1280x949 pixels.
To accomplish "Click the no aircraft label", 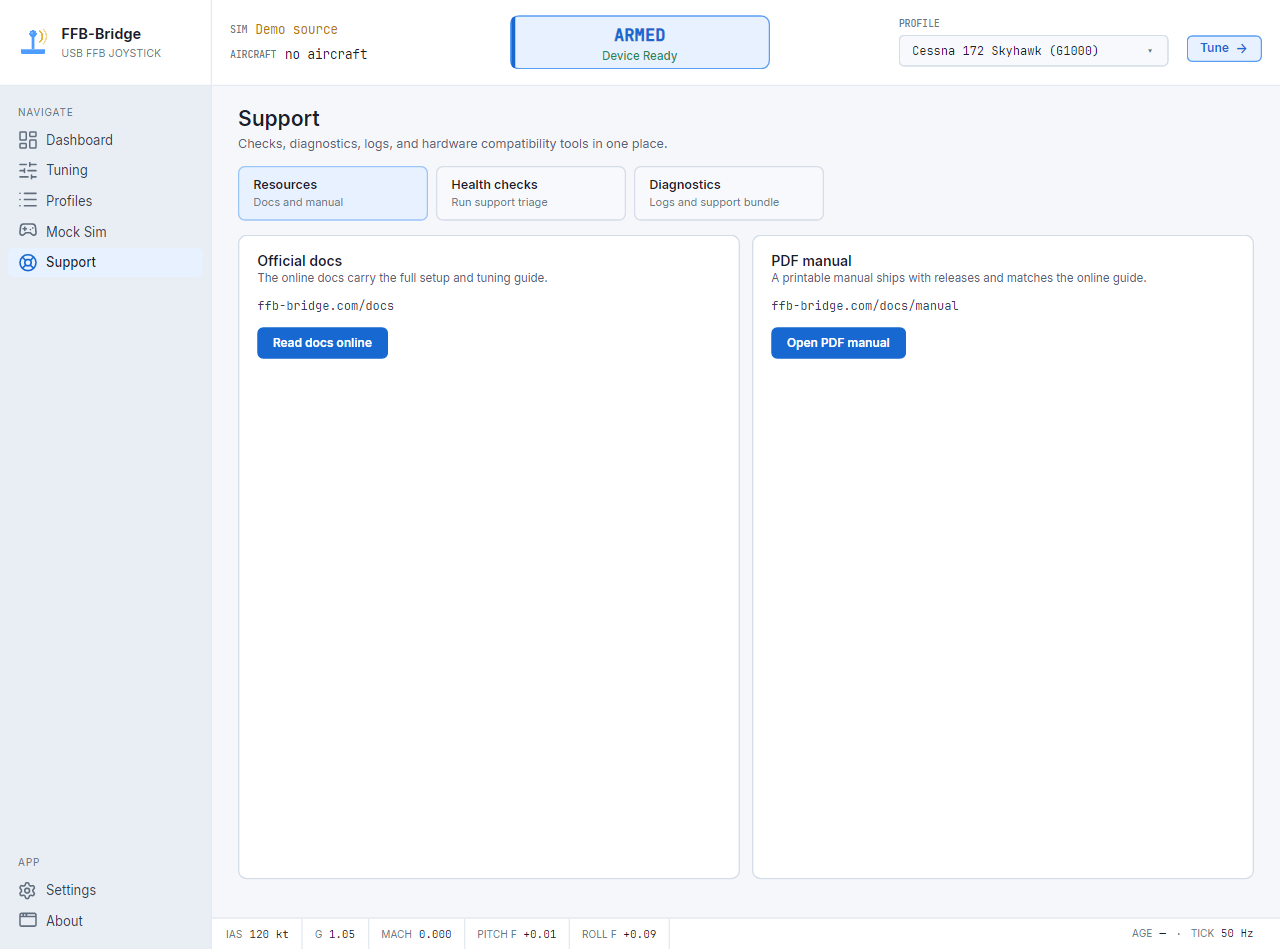I will click(326, 54).
